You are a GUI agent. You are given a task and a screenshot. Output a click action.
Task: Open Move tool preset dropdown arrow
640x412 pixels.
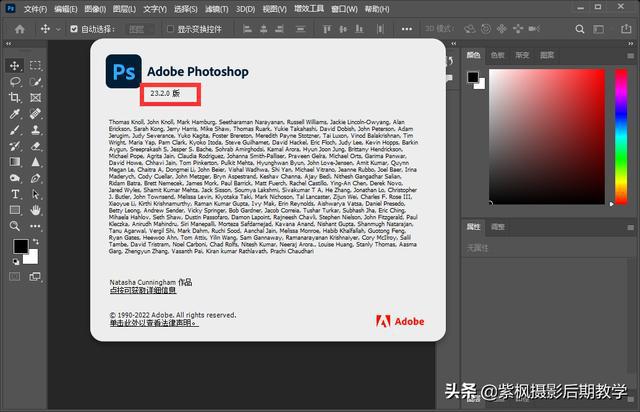click(x=58, y=29)
